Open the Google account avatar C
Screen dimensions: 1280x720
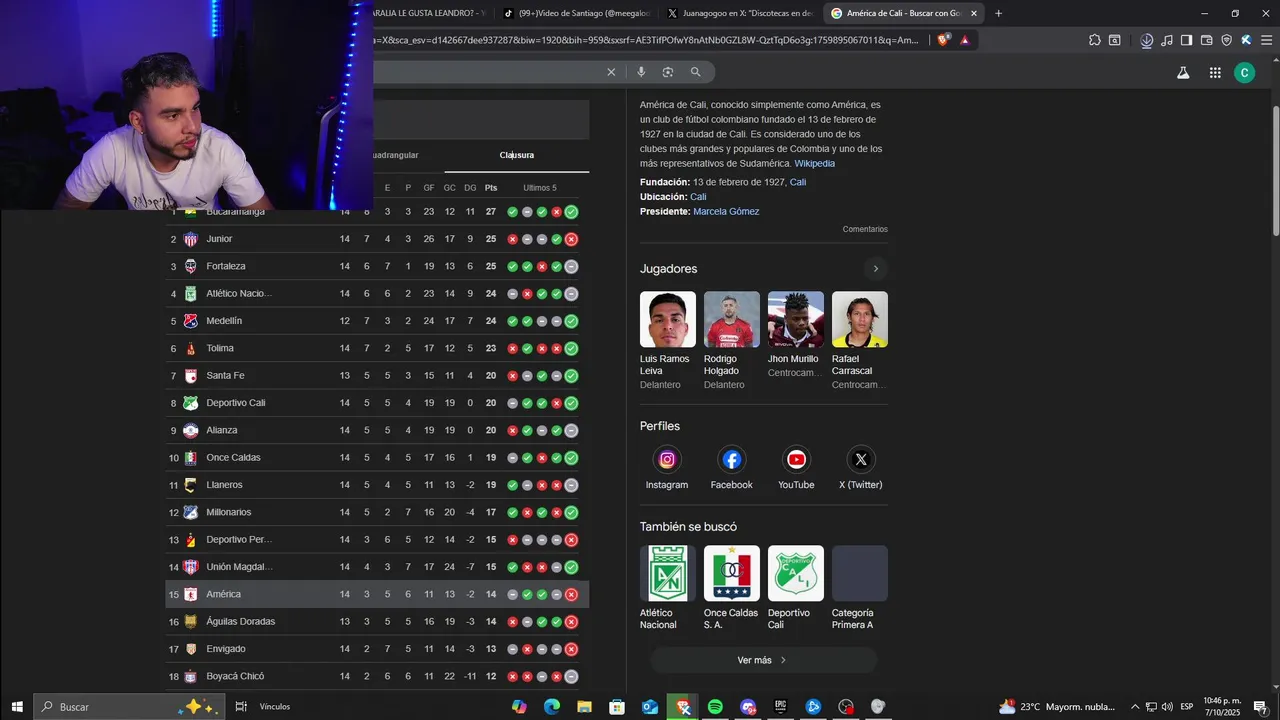click(x=1244, y=72)
